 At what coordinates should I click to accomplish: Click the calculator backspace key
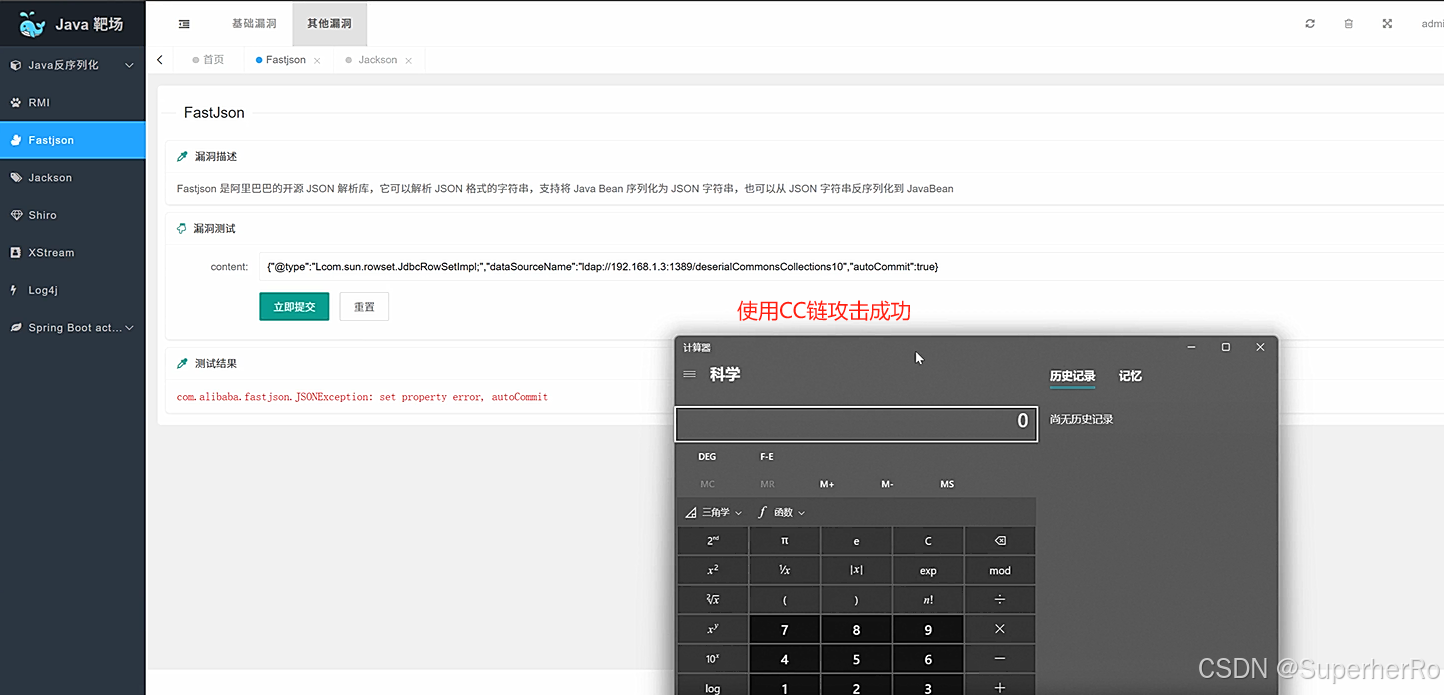pyautogui.click(x=1000, y=541)
